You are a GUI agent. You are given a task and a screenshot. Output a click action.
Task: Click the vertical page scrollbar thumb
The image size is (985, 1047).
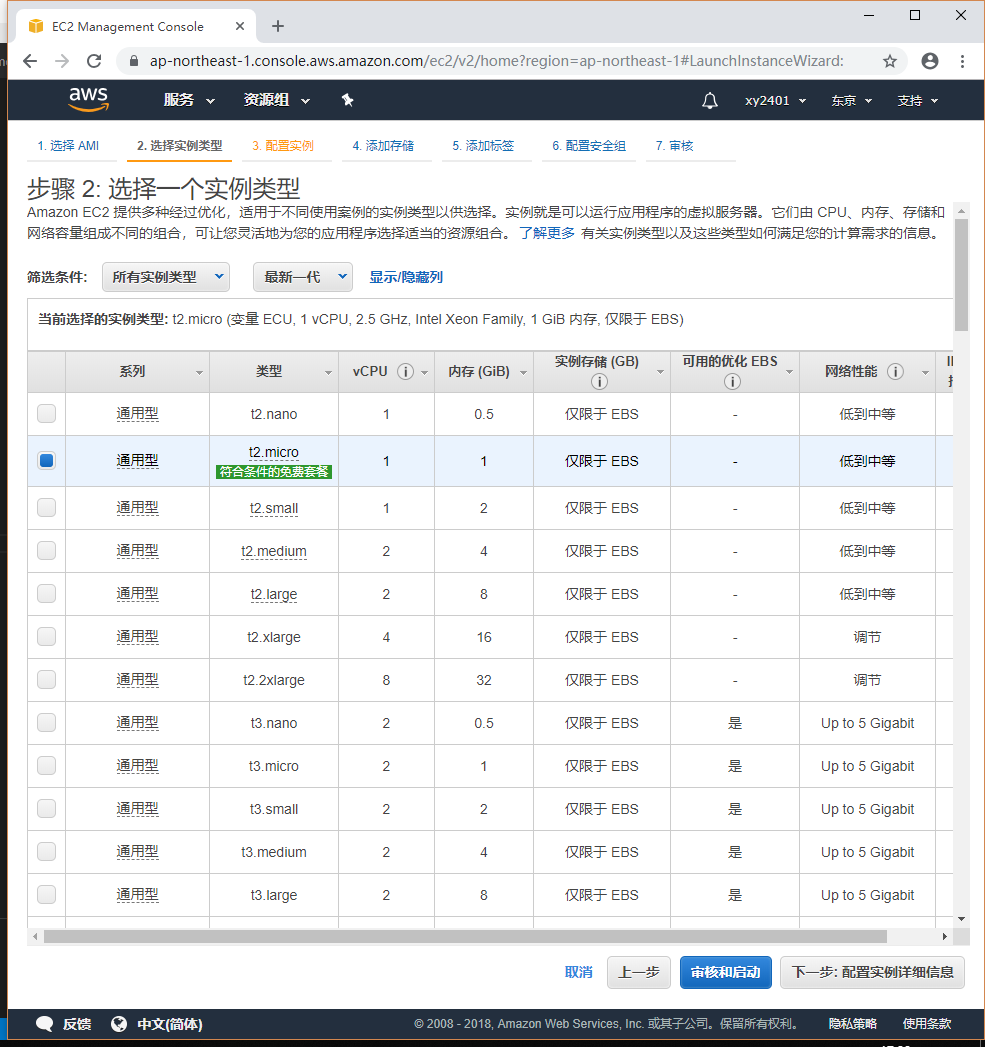pos(961,275)
